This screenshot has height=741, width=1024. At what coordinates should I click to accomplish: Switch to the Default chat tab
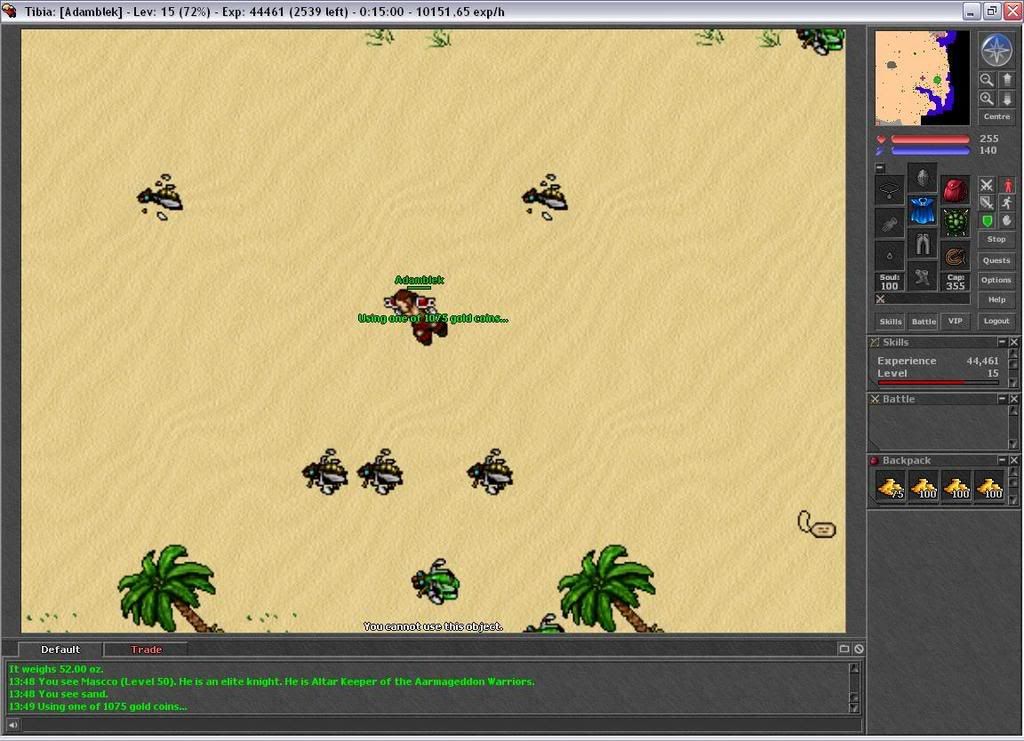click(60, 650)
